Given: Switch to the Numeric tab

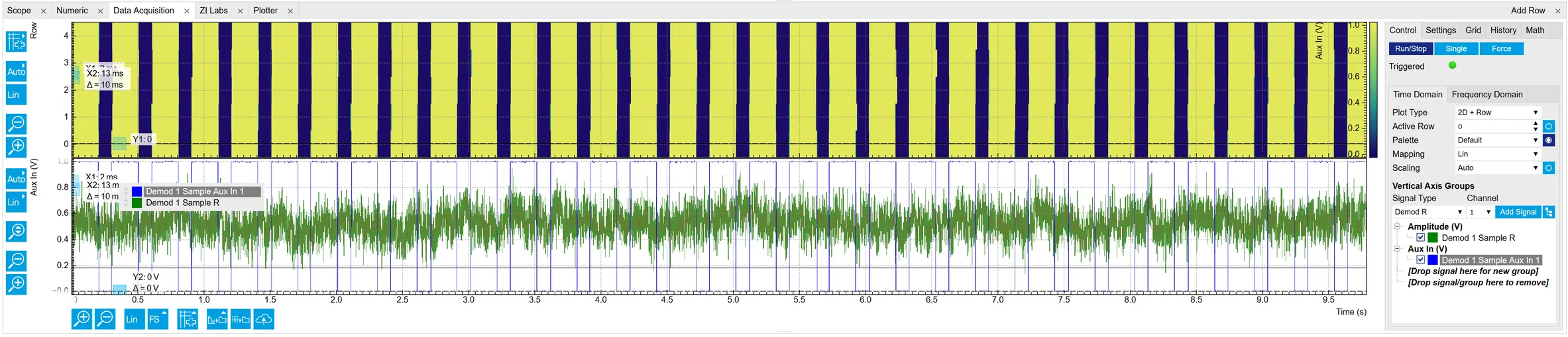Looking at the screenshot, I should tap(72, 11).
